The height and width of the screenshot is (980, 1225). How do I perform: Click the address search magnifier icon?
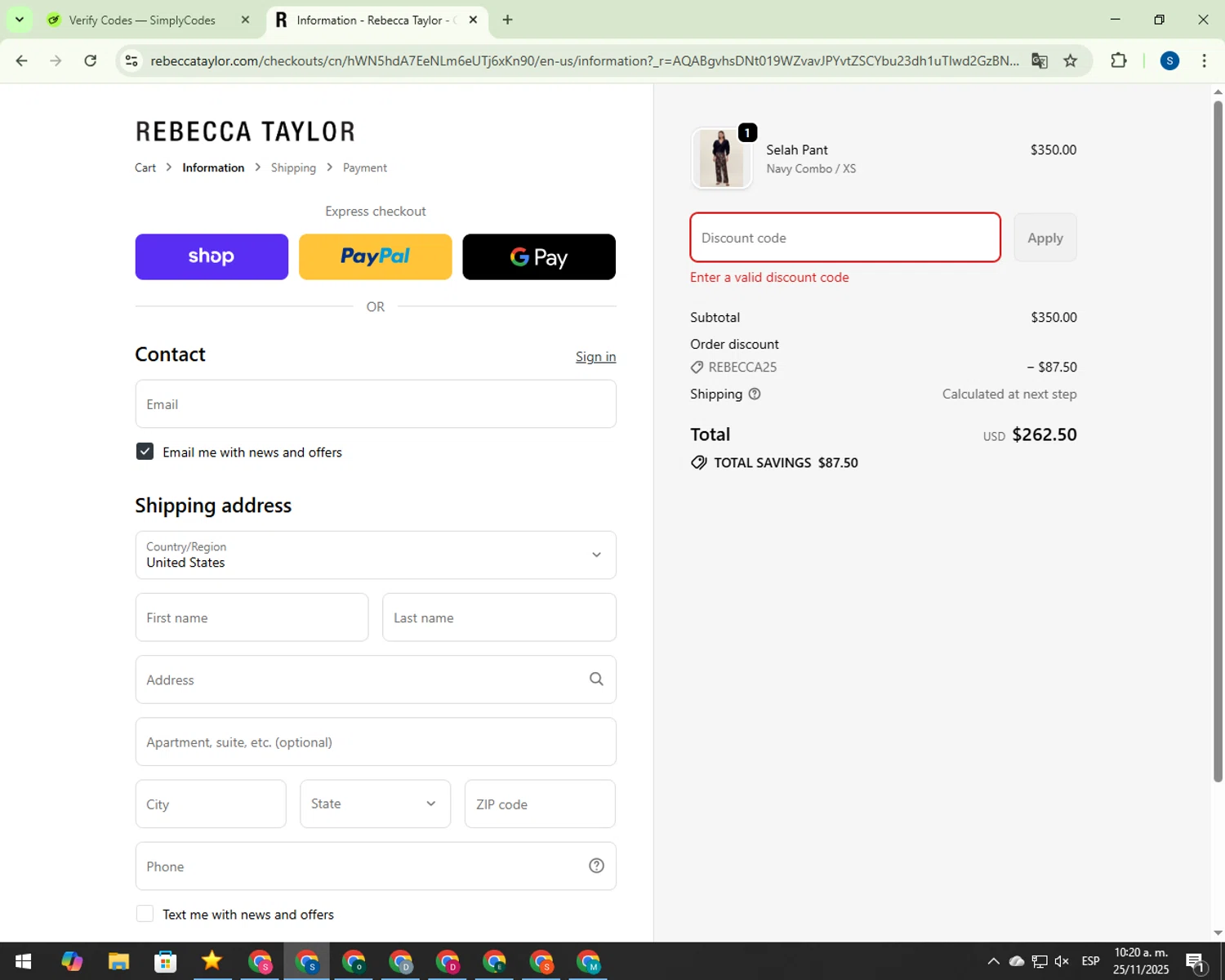596,679
